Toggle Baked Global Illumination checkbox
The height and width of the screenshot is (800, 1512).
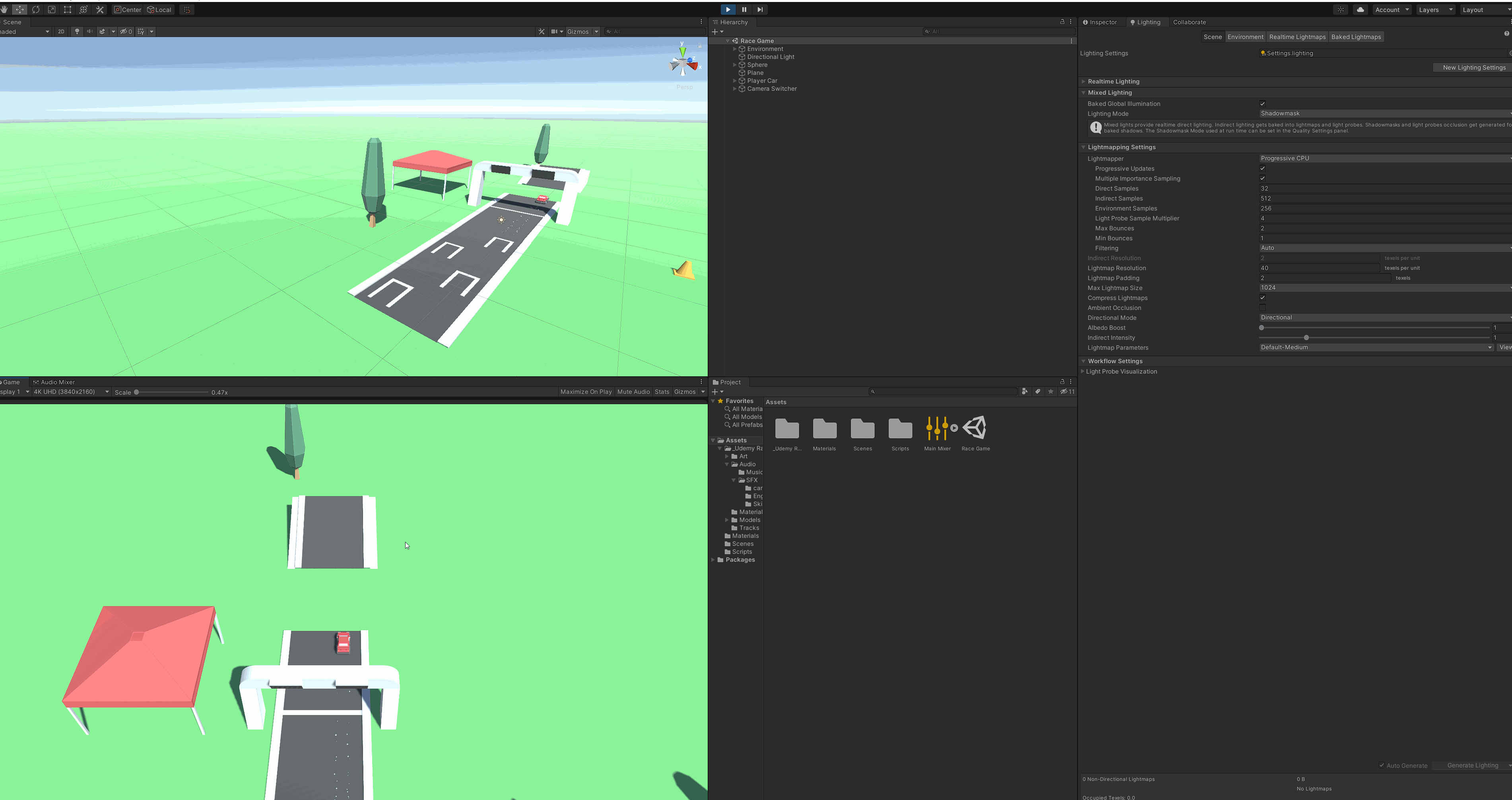point(1263,104)
